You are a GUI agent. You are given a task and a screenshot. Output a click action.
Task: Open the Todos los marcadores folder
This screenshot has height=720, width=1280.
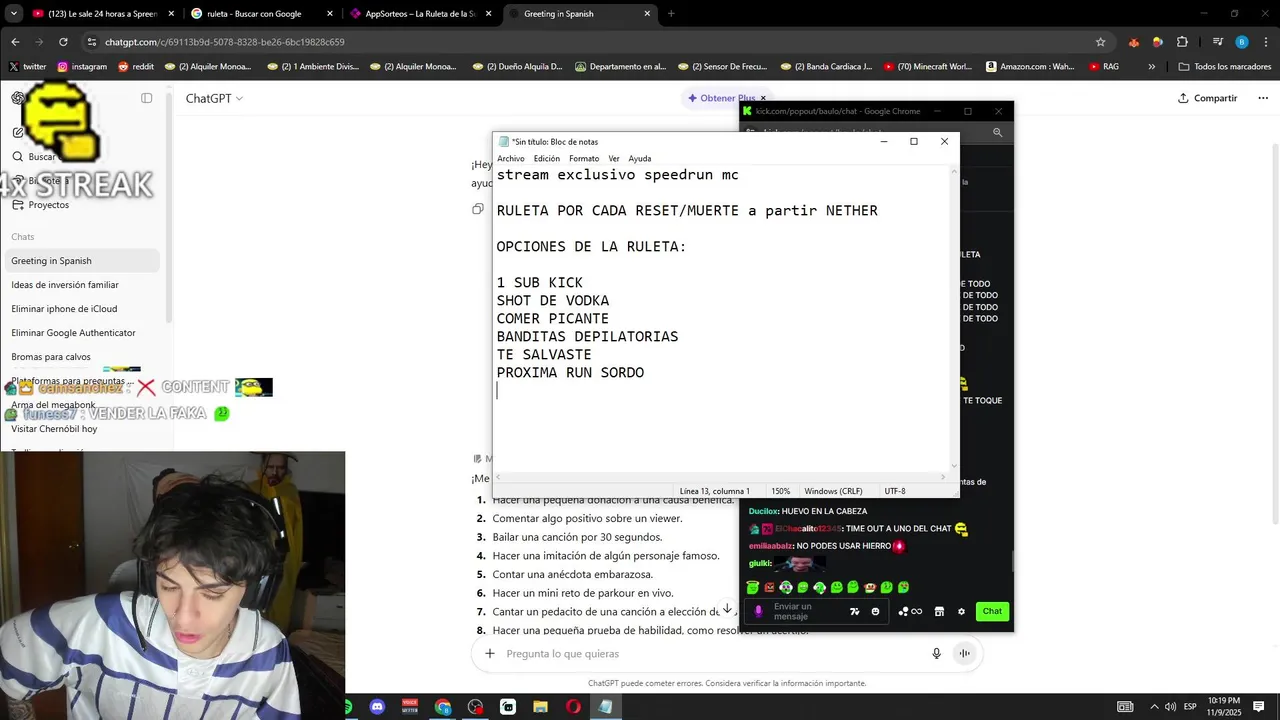[x=1224, y=67]
